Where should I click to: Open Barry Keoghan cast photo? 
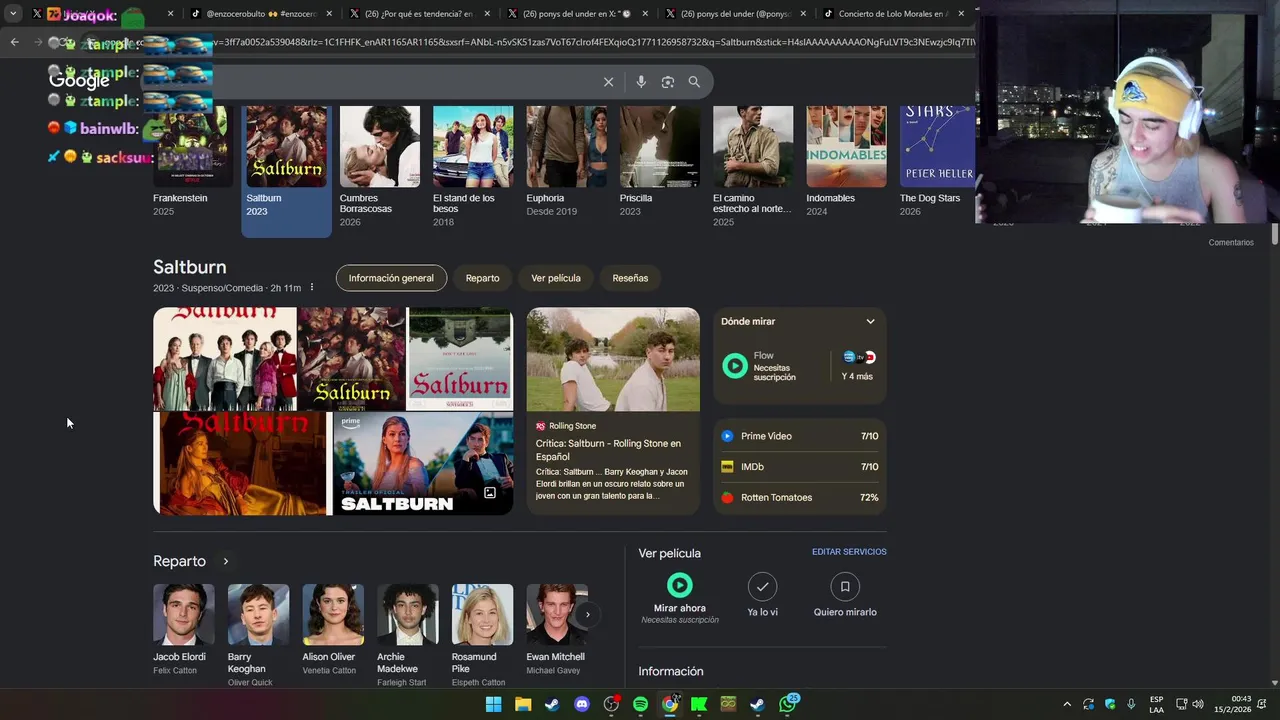coord(258,615)
